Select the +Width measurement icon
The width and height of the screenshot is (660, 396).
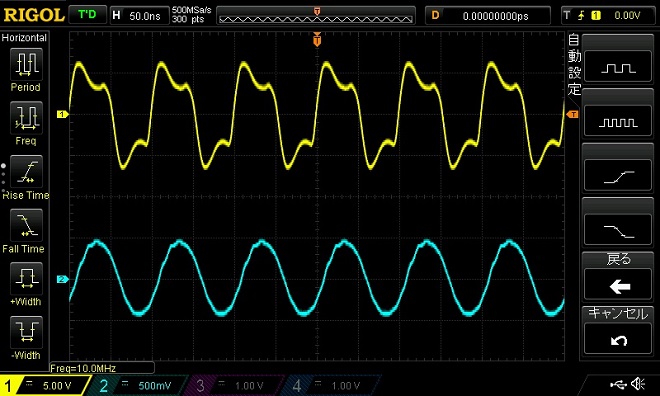[26, 279]
